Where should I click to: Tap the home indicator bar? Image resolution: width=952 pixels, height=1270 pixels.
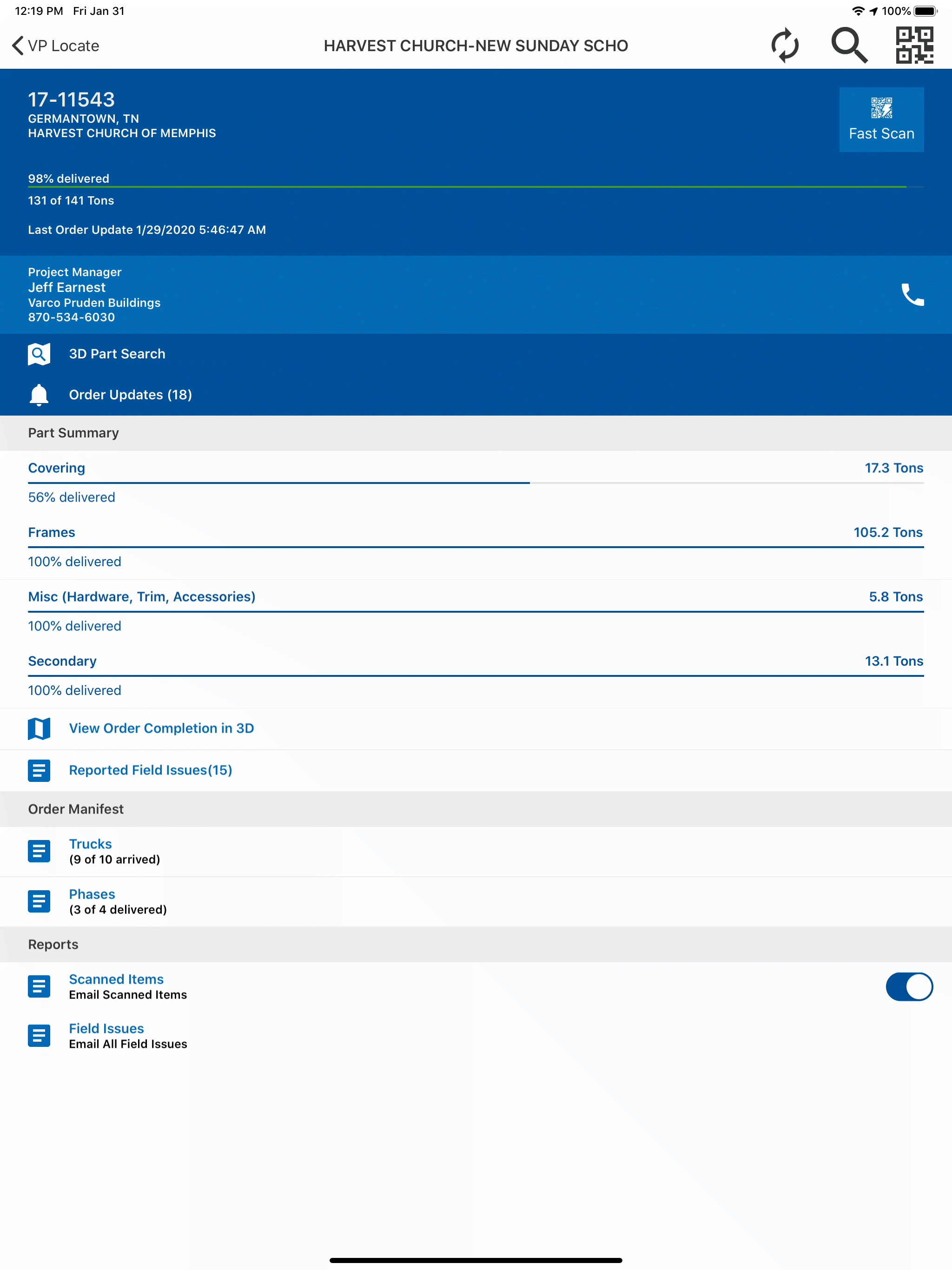coord(476,1260)
